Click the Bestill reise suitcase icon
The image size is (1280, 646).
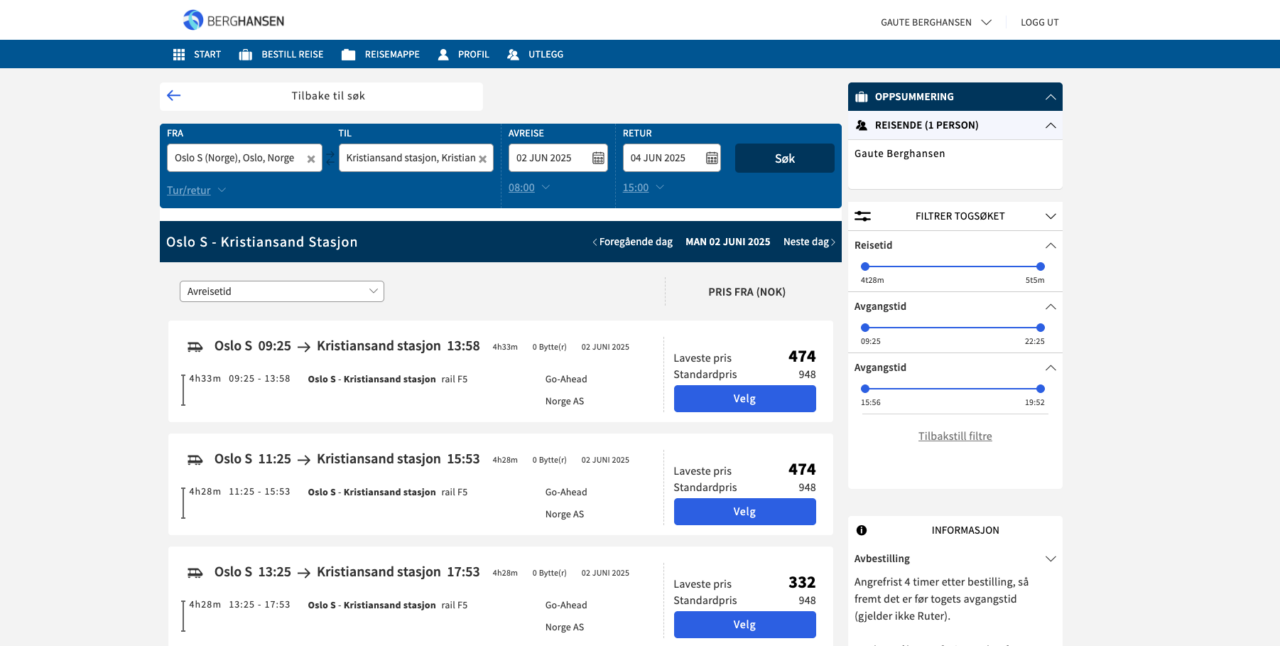click(245, 54)
